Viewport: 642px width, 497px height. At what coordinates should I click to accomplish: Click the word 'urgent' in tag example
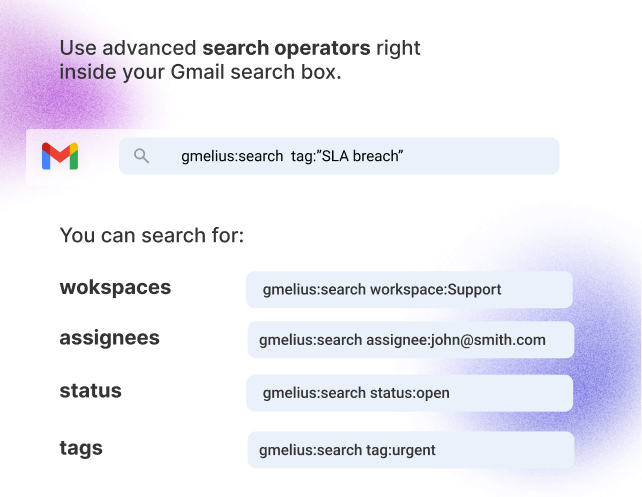coord(414,450)
